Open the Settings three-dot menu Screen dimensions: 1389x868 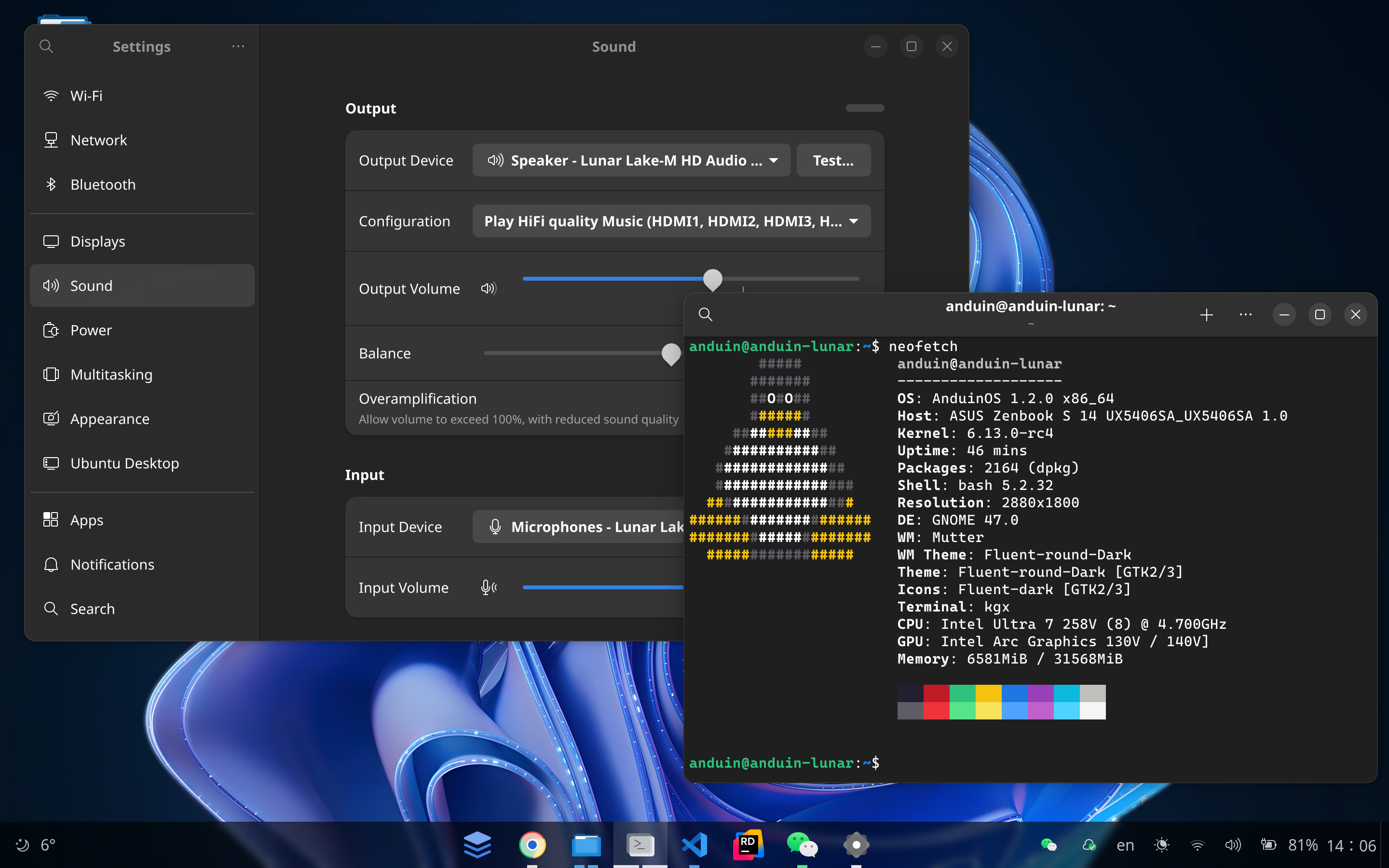238,46
